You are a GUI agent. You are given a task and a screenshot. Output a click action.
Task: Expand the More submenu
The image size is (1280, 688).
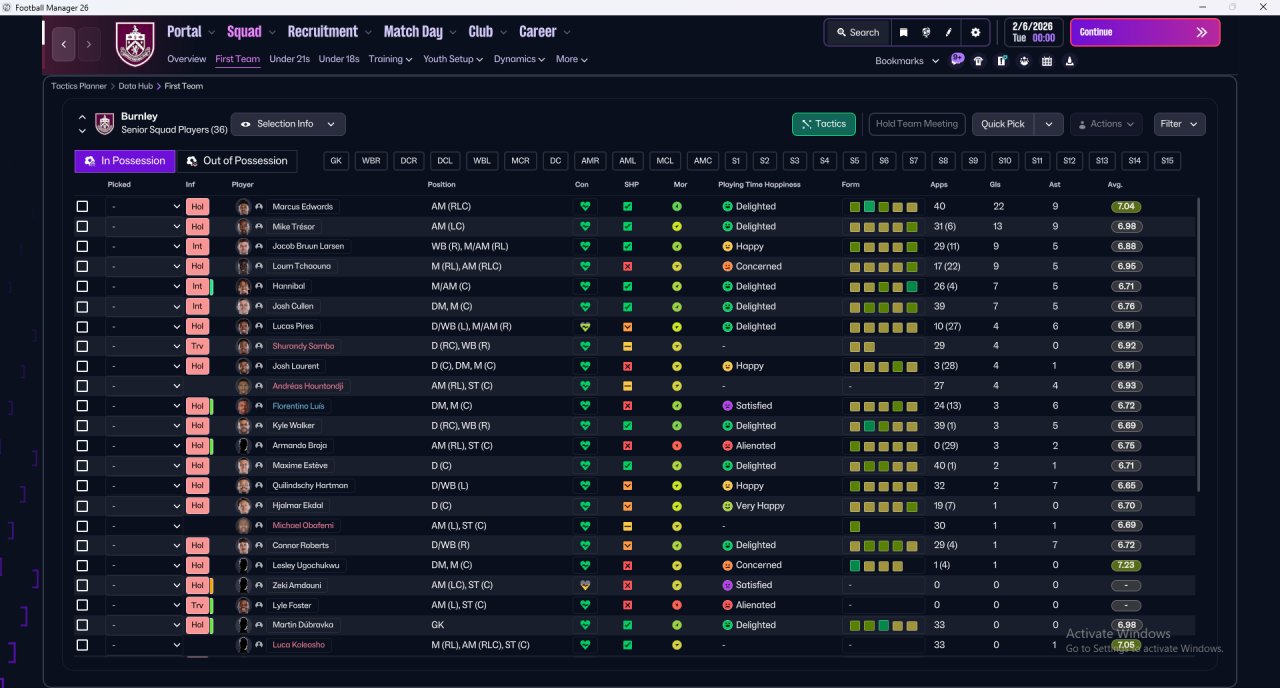click(x=572, y=59)
